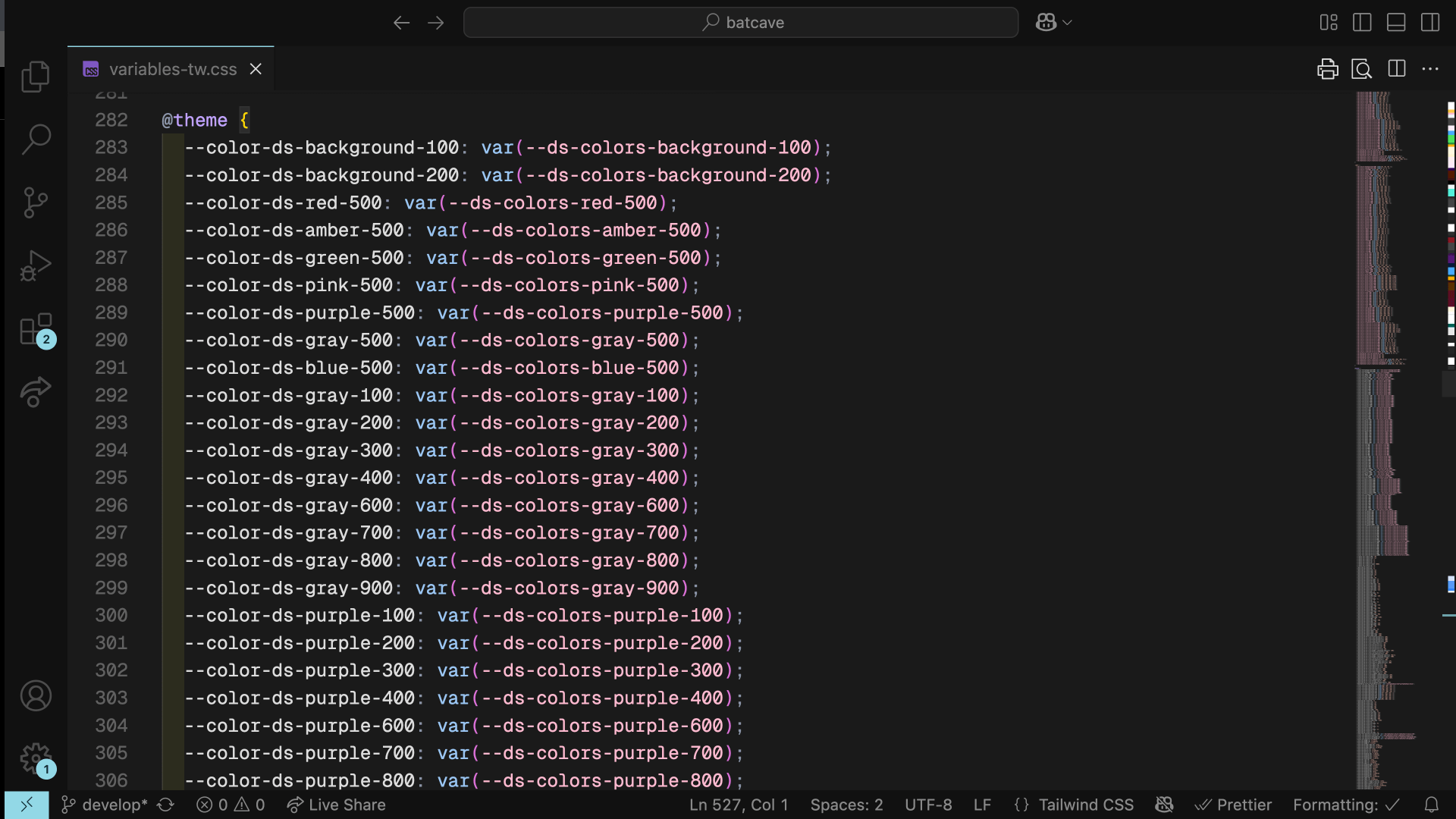Split the editor to the right
1456x819 pixels.
(1396, 69)
